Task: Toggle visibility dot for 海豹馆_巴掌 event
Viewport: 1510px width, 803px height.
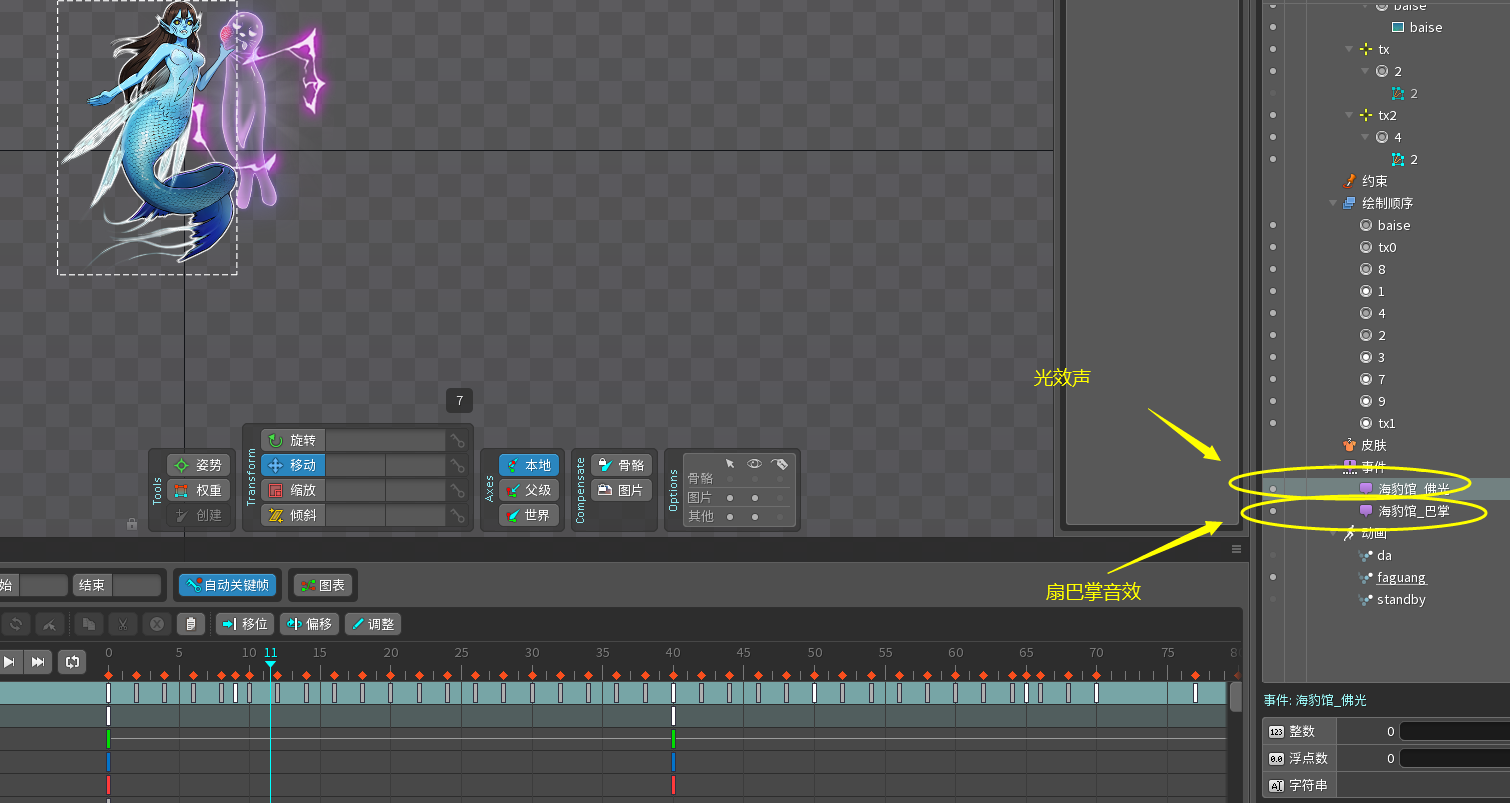Action: coord(1273,511)
